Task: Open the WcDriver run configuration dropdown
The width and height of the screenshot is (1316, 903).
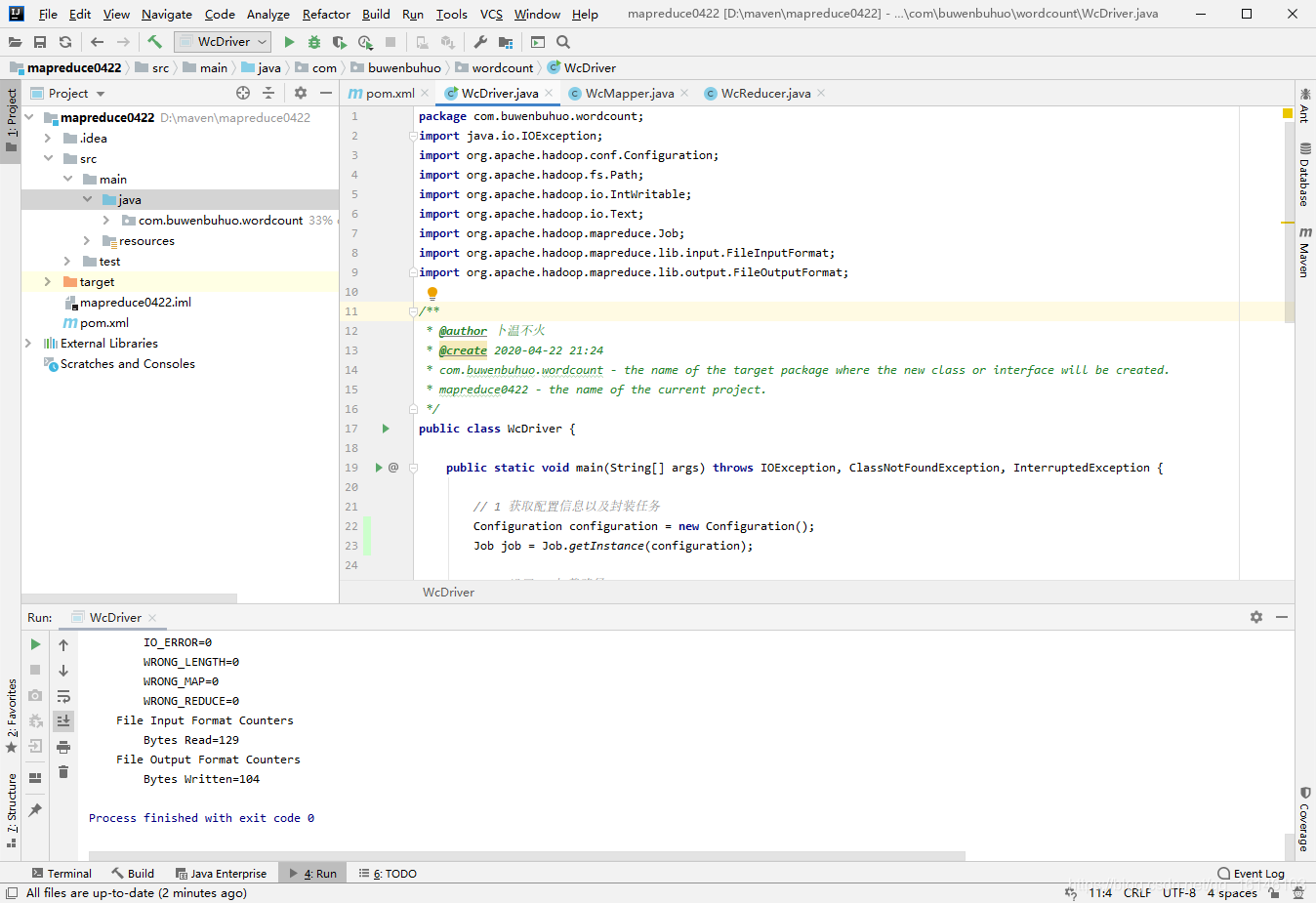Action: click(223, 42)
